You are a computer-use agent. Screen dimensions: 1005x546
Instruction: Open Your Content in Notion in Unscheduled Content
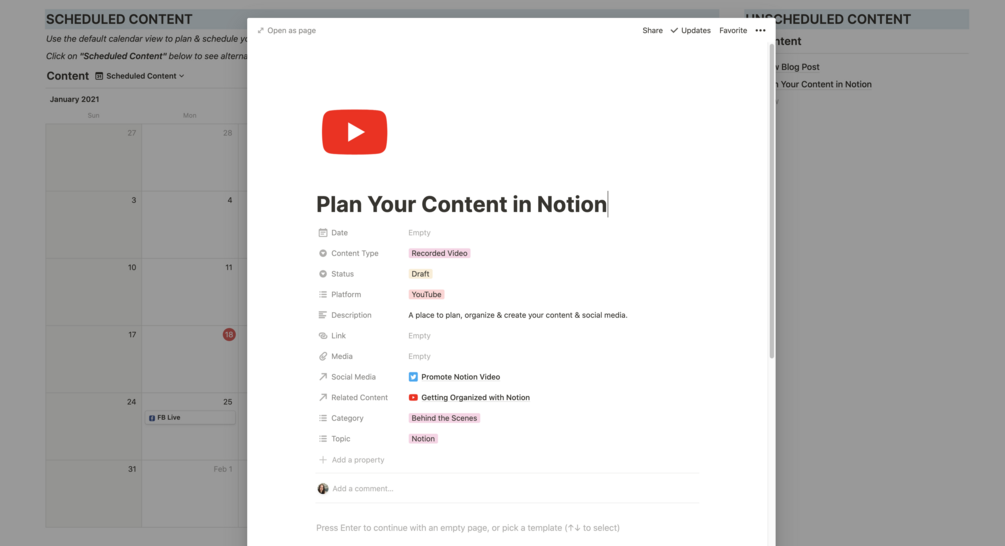(x=826, y=84)
